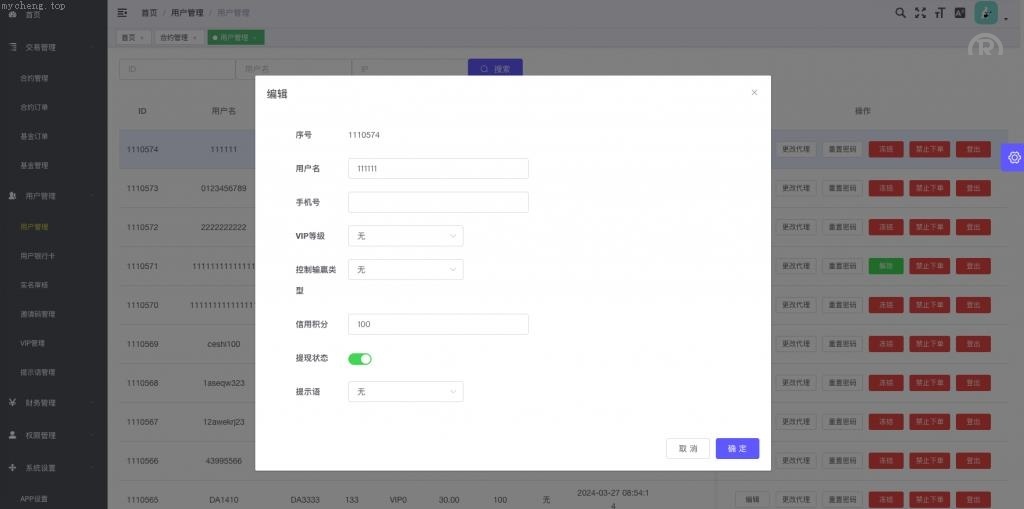This screenshot has width=1024, height=509.
Task: Select 实名审核 in the sidebar menu
Action: 35,285
